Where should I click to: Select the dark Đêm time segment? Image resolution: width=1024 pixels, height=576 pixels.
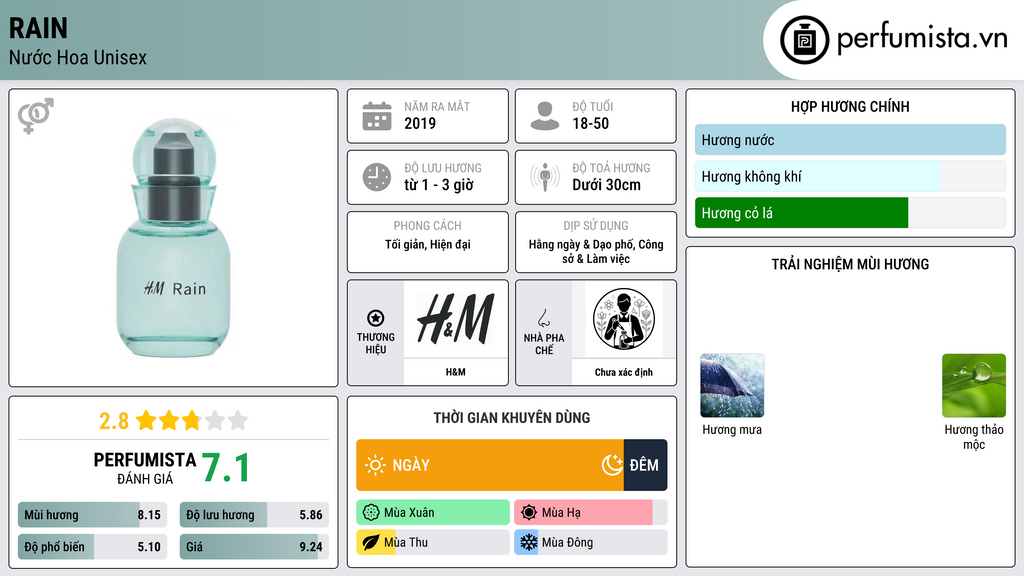click(645, 465)
